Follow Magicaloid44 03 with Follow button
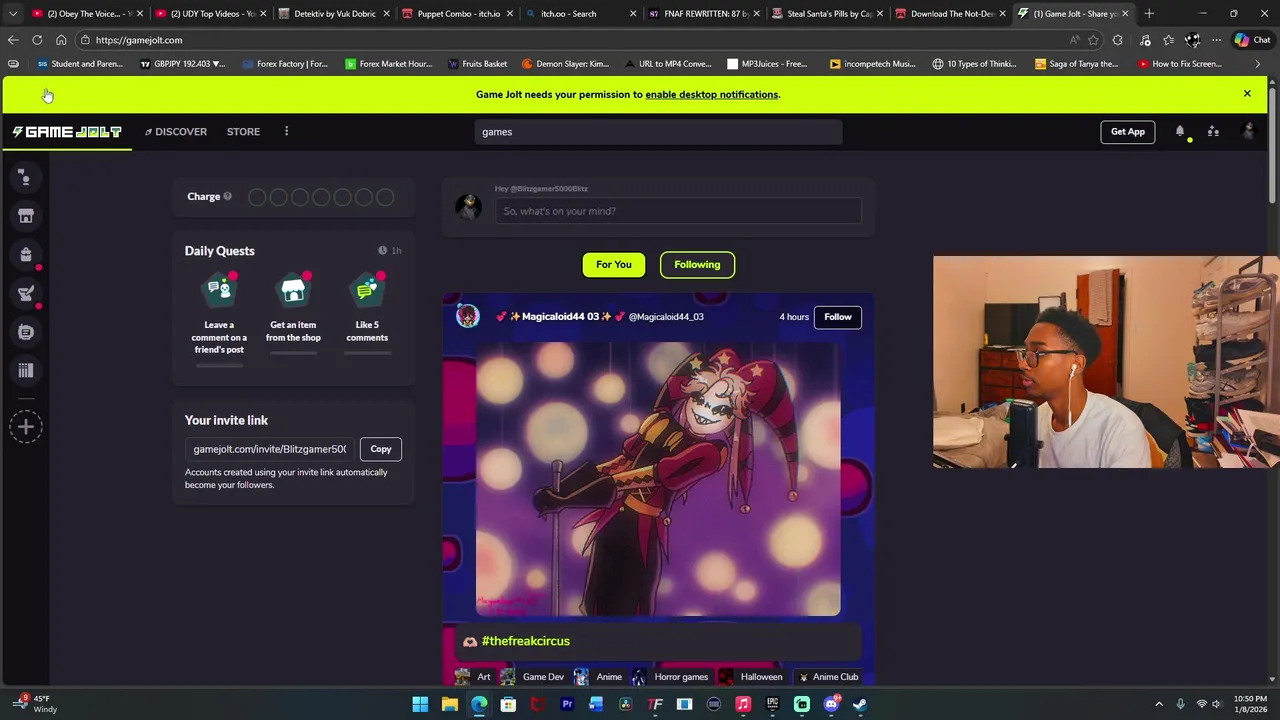This screenshot has height=720, width=1280. [x=838, y=317]
